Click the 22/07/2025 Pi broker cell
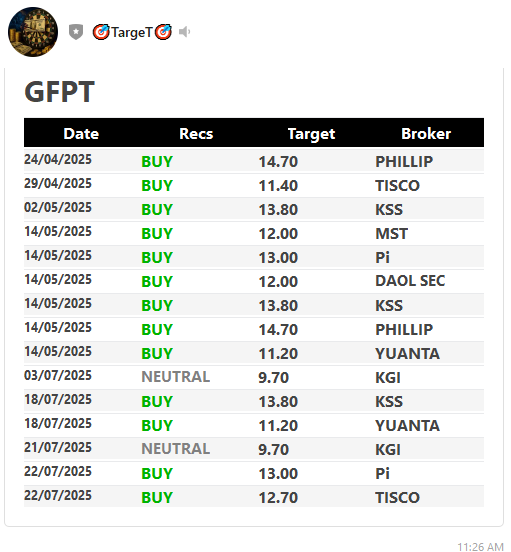The width and height of the screenshot is (511, 552). (x=382, y=473)
